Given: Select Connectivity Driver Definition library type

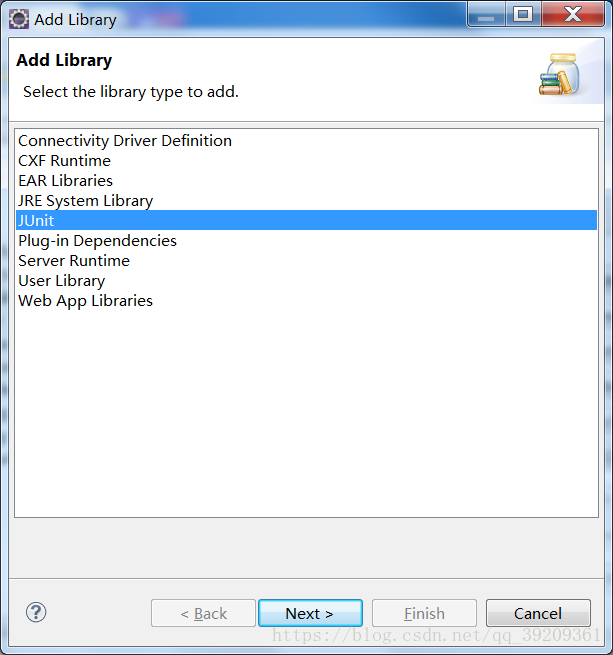Looking at the screenshot, I should pos(306,141).
